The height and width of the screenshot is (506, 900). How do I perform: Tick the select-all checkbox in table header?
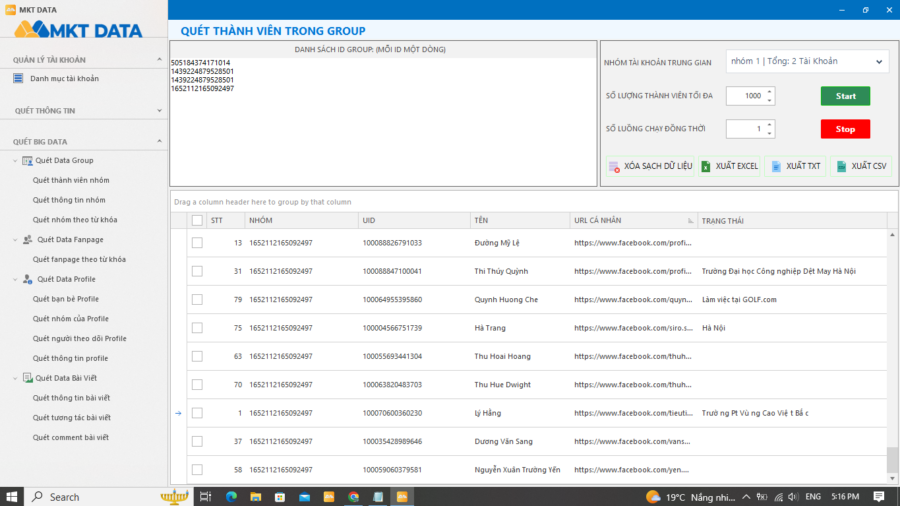coord(197,220)
